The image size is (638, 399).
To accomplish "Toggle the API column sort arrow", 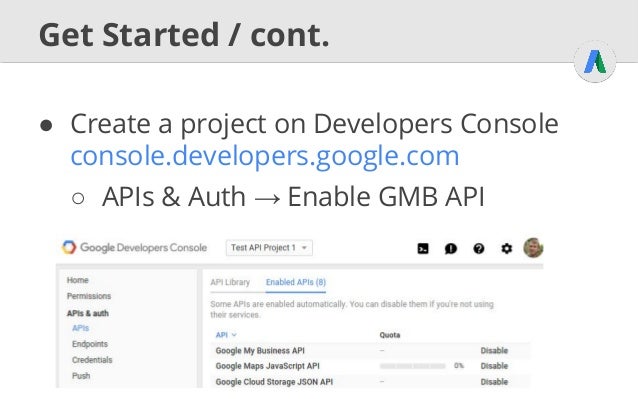I will tap(234, 335).
